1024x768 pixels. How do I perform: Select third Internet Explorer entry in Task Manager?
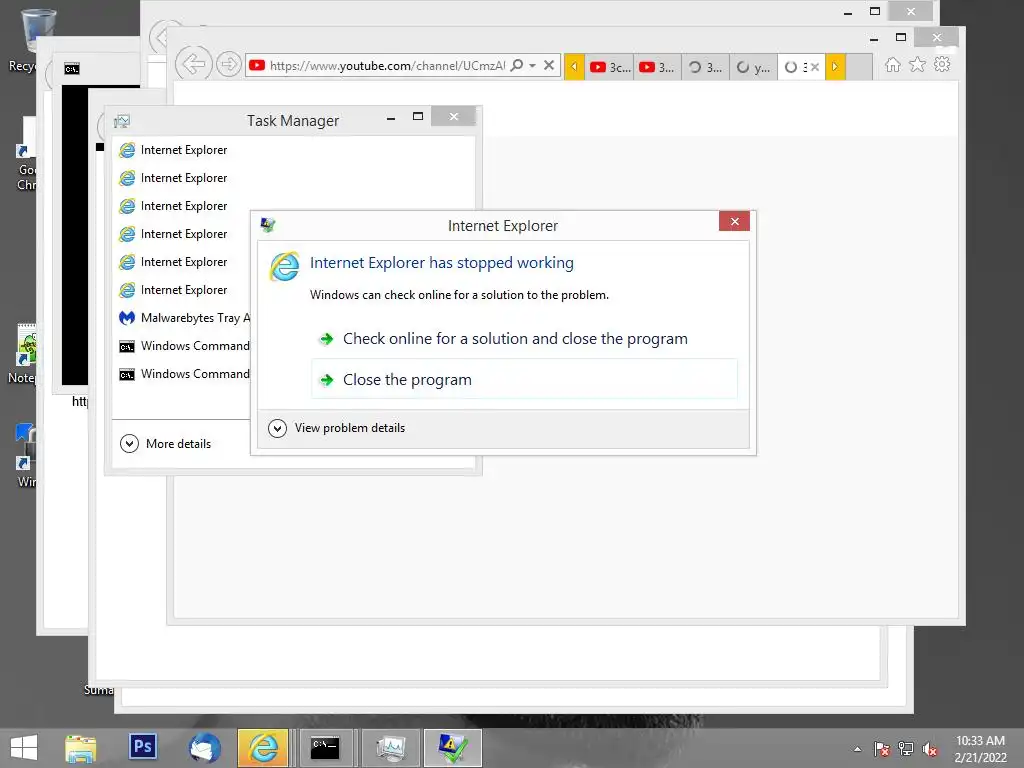click(183, 206)
